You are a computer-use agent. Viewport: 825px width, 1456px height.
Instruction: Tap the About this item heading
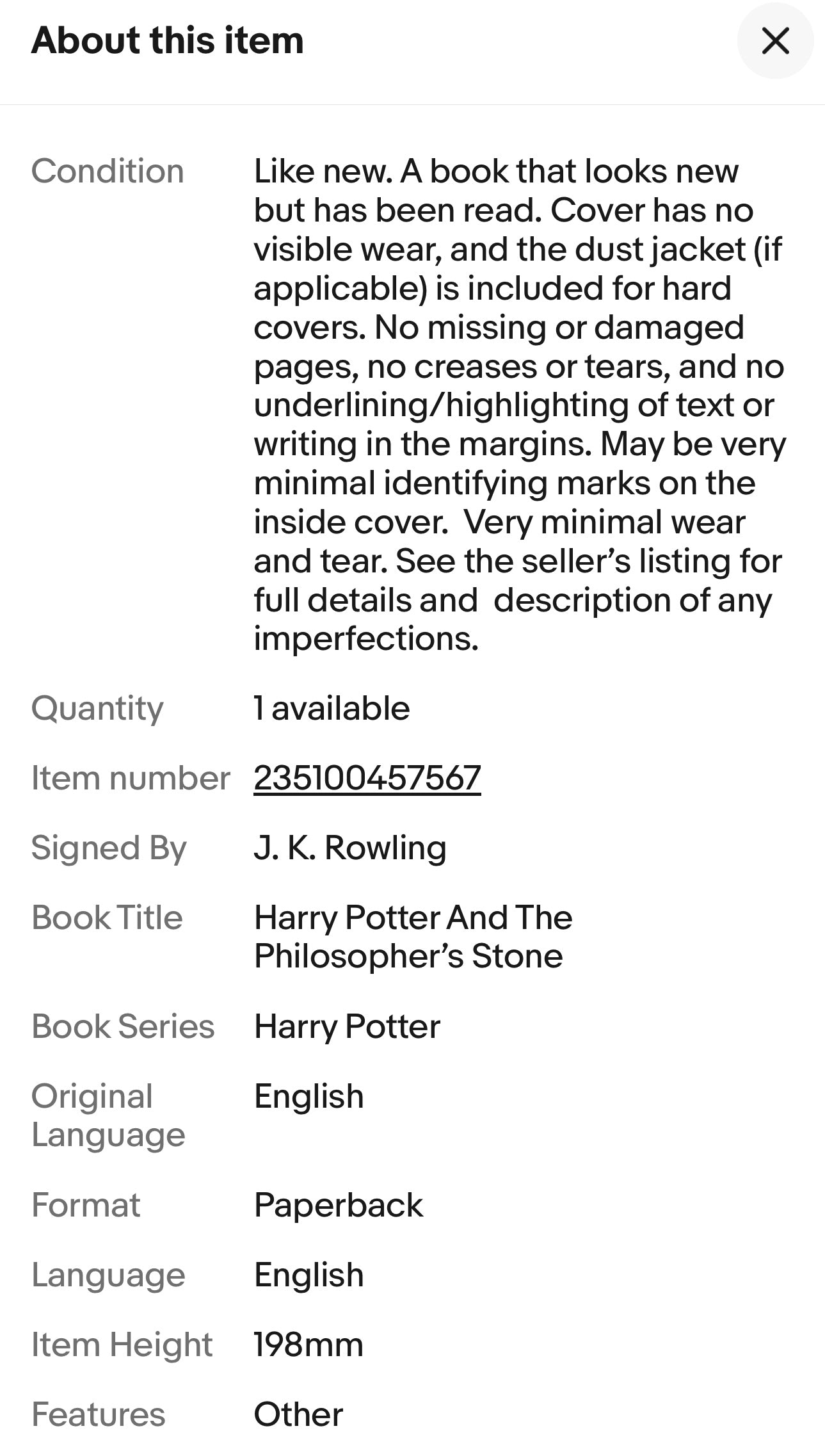(x=167, y=40)
